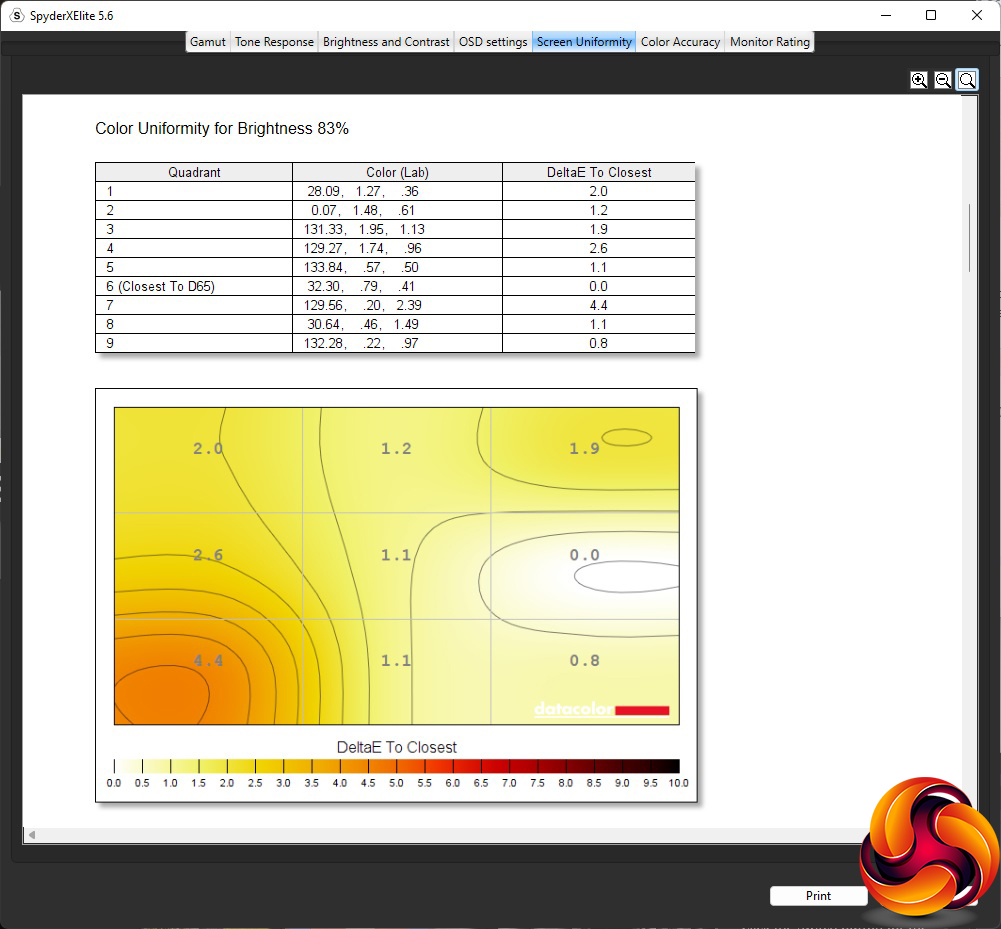Image resolution: width=1001 pixels, height=929 pixels.
Task: Click the 4.4 label on the uniformity map
Action: click(x=208, y=661)
